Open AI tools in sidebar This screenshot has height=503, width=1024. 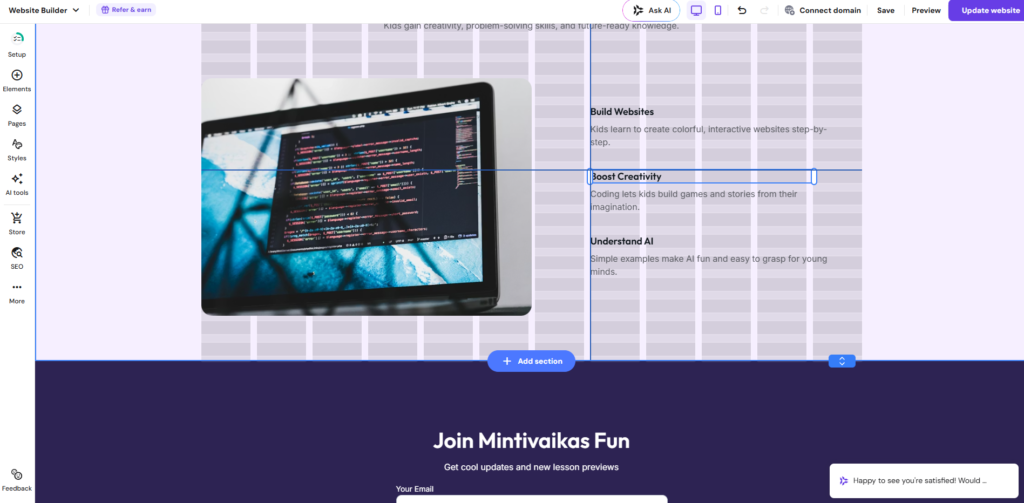[17, 184]
